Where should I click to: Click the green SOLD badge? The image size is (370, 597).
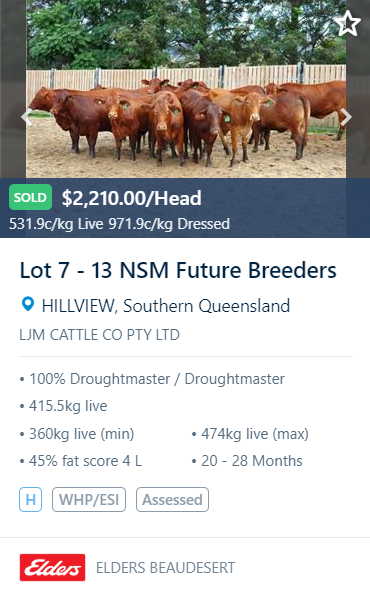point(30,197)
